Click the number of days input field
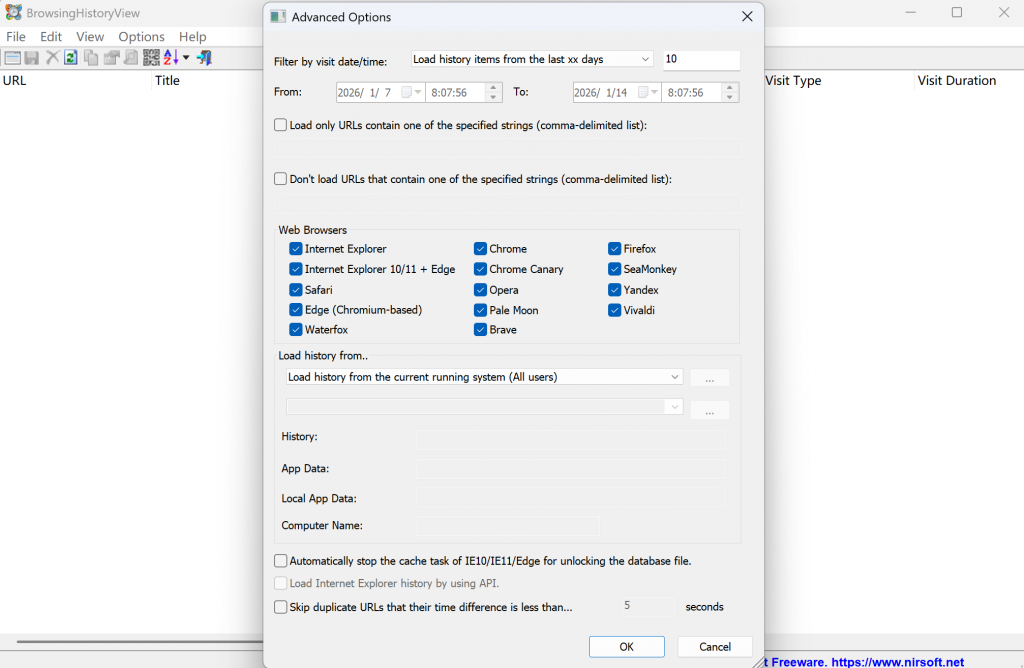The height and width of the screenshot is (668, 1024). tap(701, 60)
